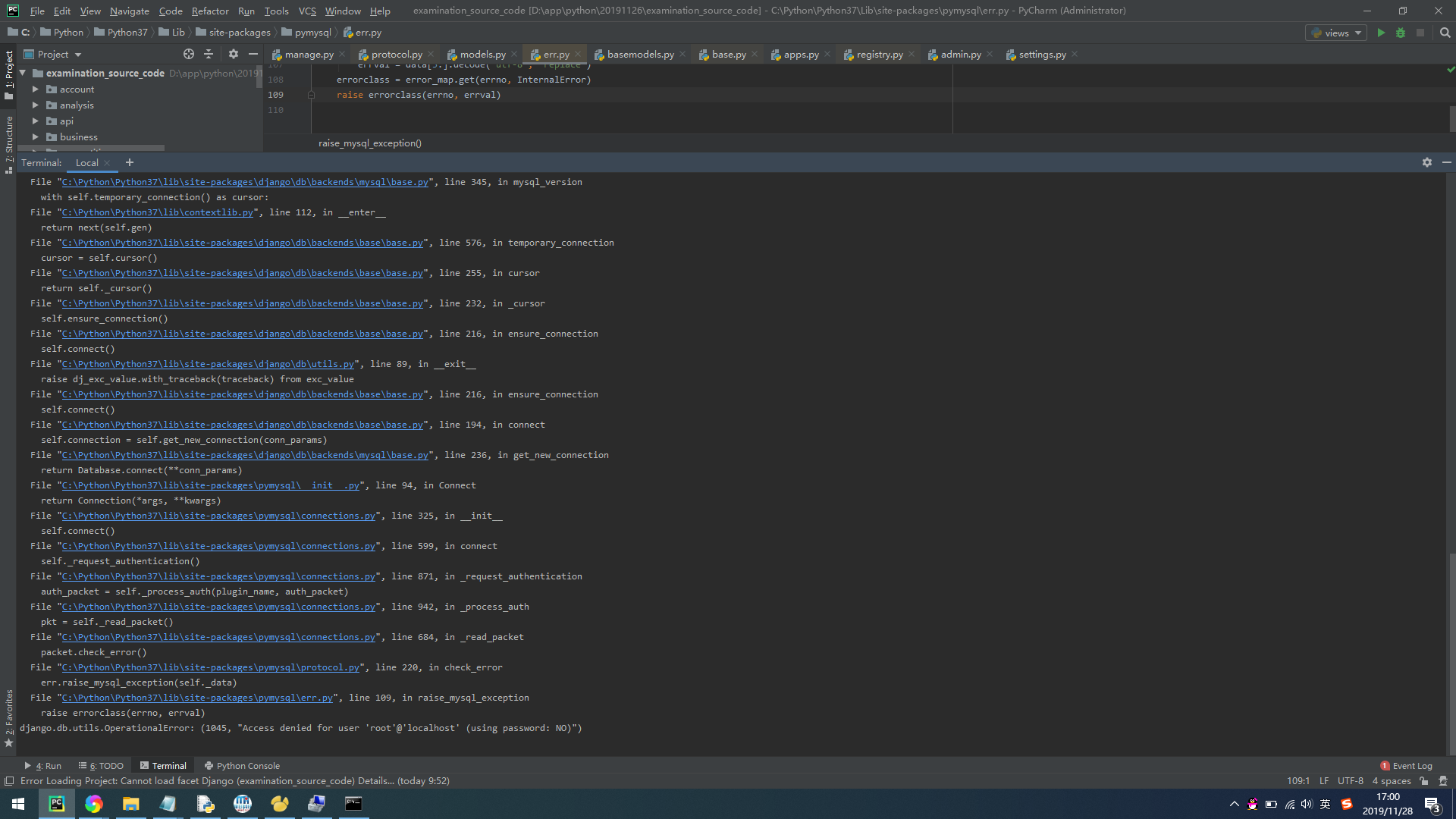Start debugging with the bug icon
Viewport: 1456px width, 819px height.
click(1401, 33)
